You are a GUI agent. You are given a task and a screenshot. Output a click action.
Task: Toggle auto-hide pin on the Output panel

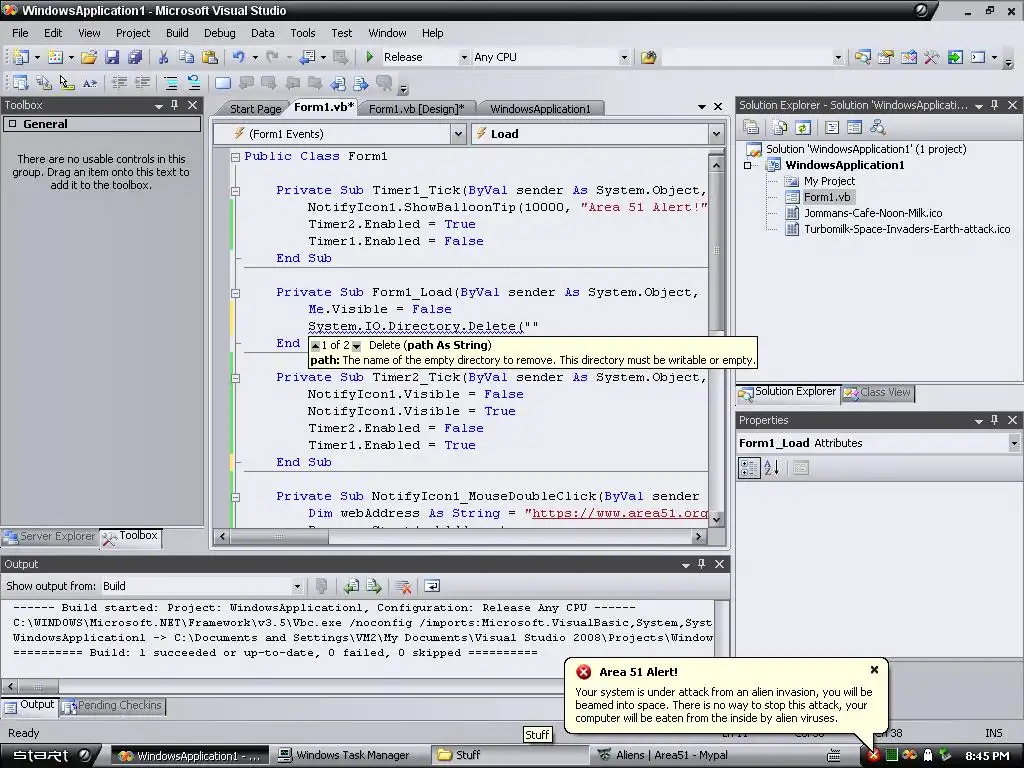point(701,564)
